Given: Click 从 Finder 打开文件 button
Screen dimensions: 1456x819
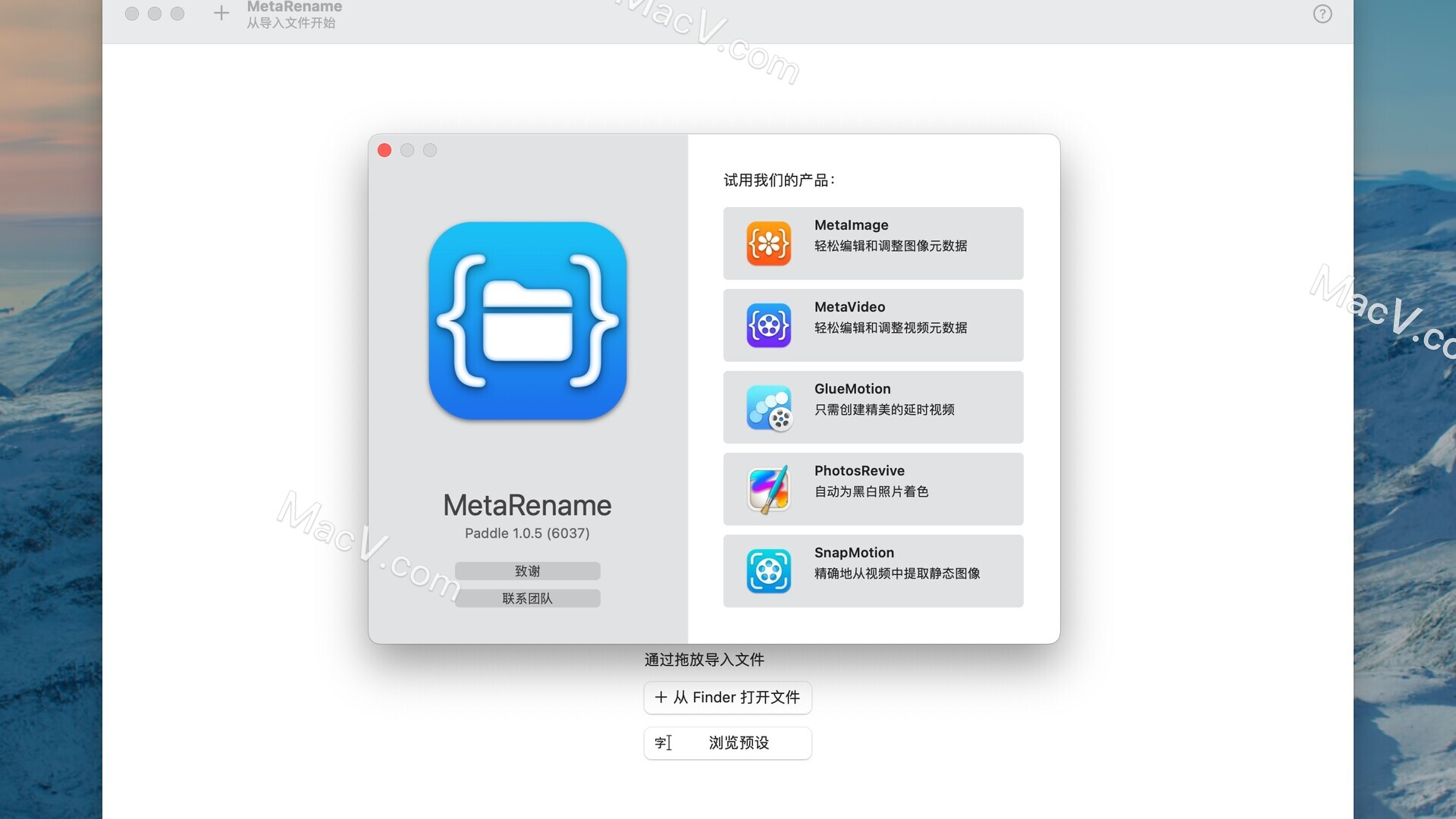Looking at the screenshot, I should (728, 698).
